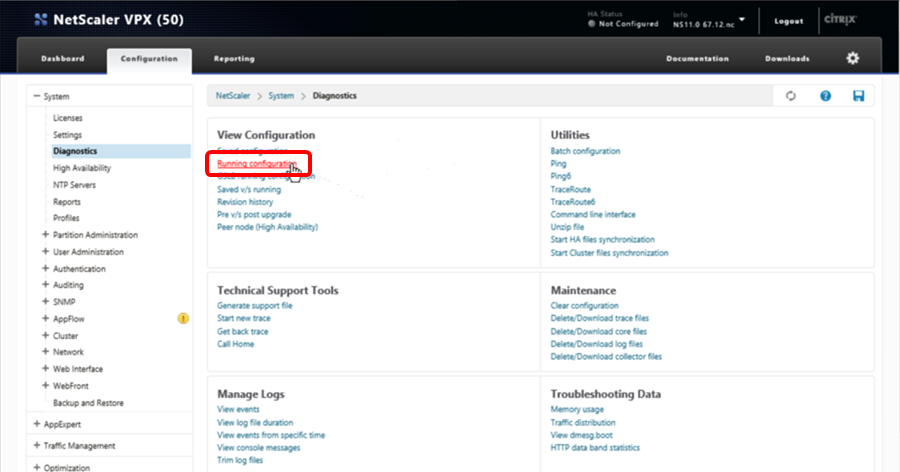Open the Info version dropdown arrow
This screenshot has width=900, height=472.
(742, 20)
